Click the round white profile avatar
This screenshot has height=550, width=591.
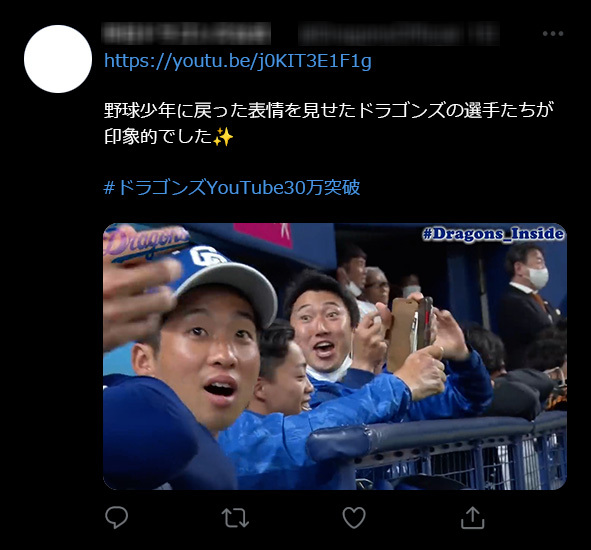pyautogui.click(x=58, y=59)
